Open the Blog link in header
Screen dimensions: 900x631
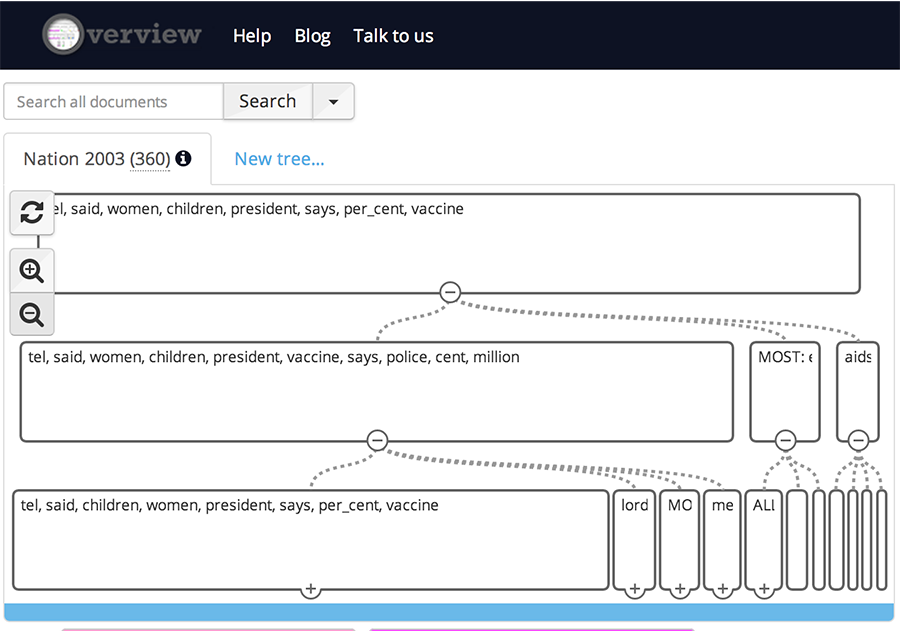tap(312, 36)
